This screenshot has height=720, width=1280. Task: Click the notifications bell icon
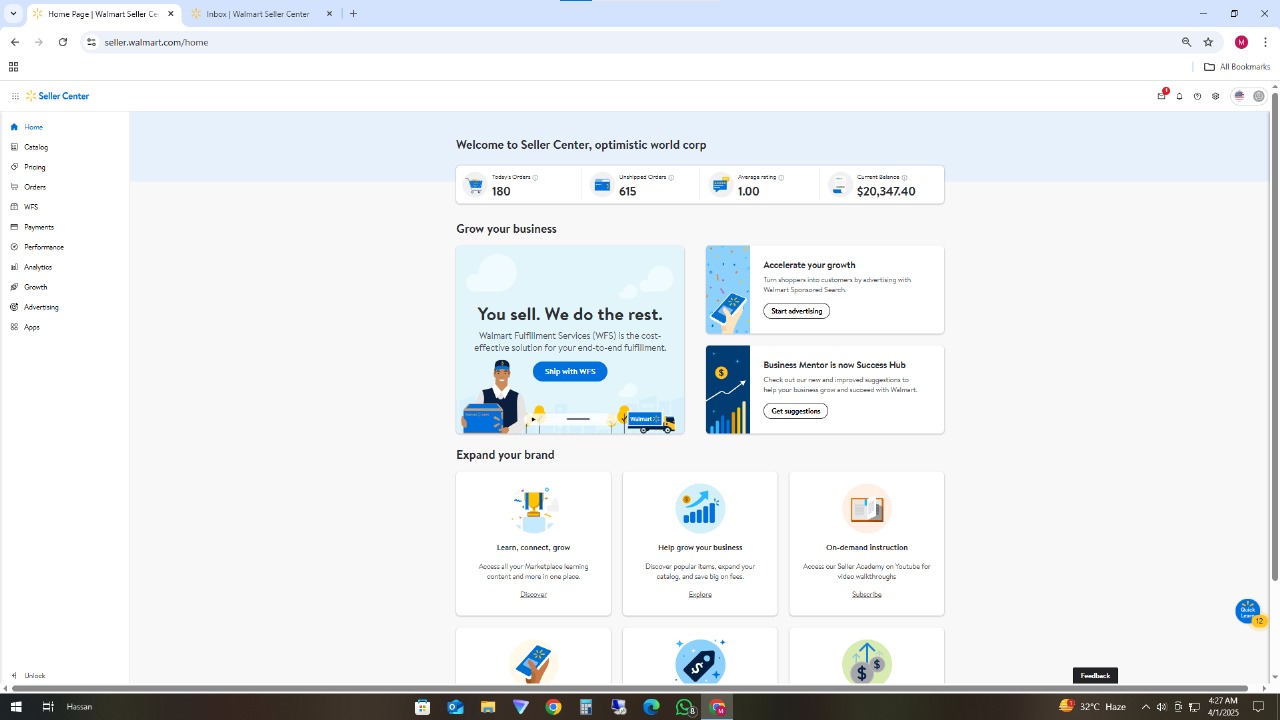(1179, 96)
